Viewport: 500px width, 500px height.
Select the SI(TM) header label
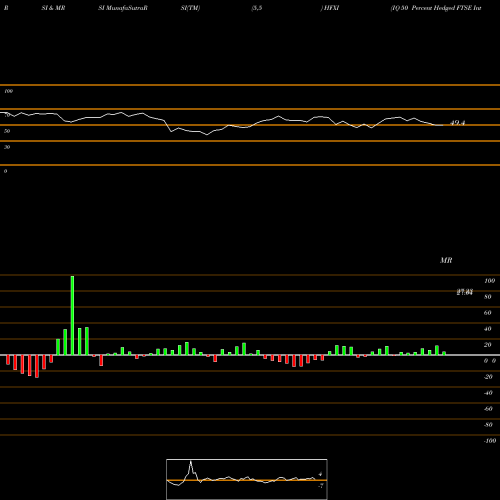pos(190,8)
